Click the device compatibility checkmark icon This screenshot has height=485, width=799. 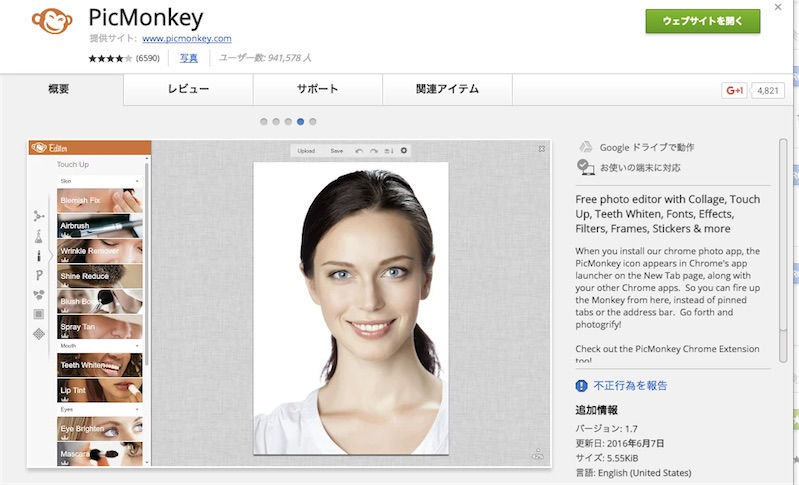[x=585, y=167]
